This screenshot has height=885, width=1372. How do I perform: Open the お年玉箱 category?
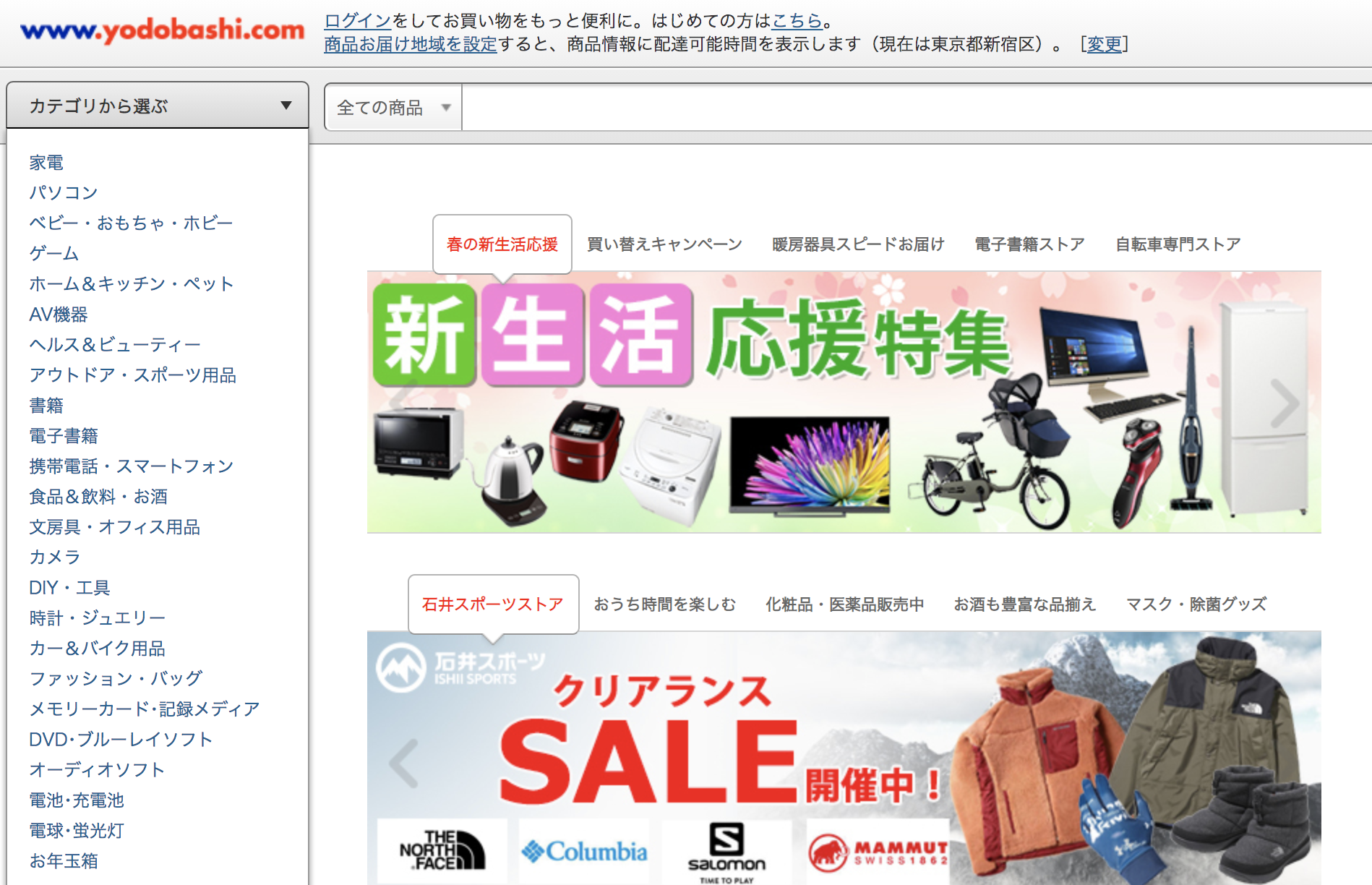pyautogui.click(x=64, y=861)
